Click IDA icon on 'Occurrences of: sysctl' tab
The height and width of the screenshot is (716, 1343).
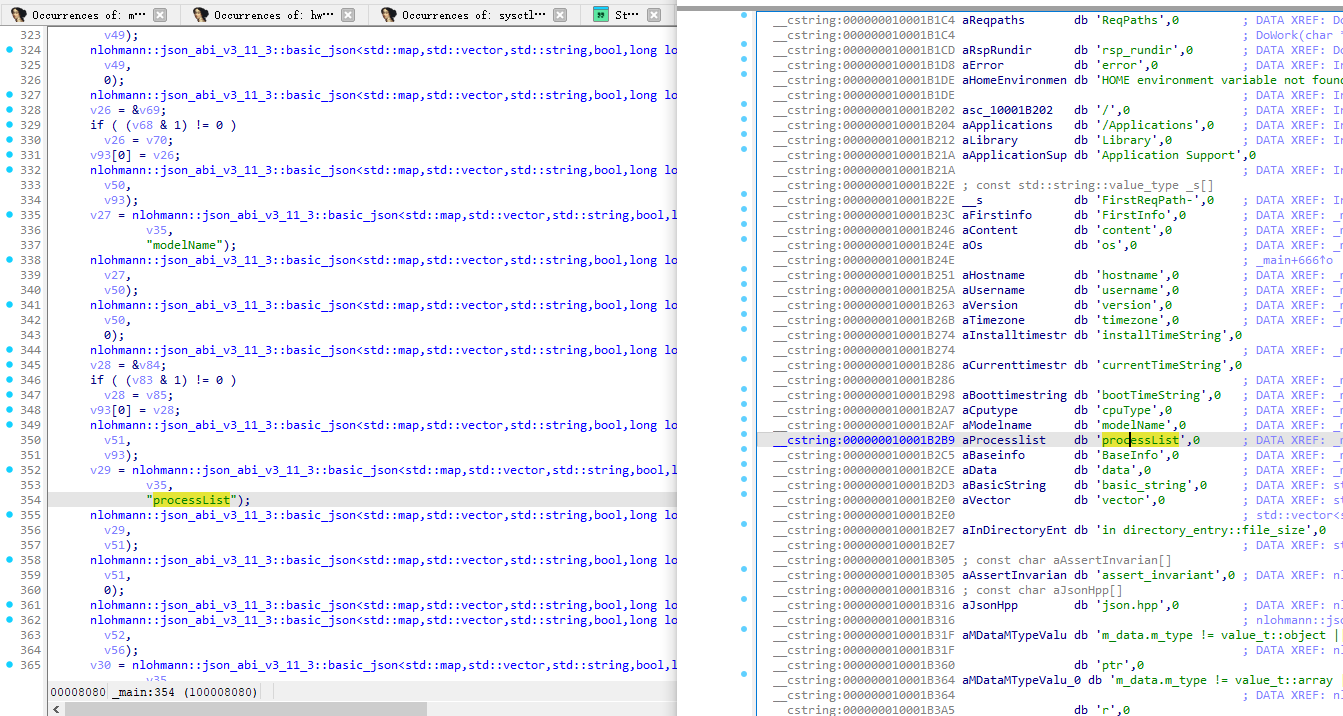(x=388, y=15)
